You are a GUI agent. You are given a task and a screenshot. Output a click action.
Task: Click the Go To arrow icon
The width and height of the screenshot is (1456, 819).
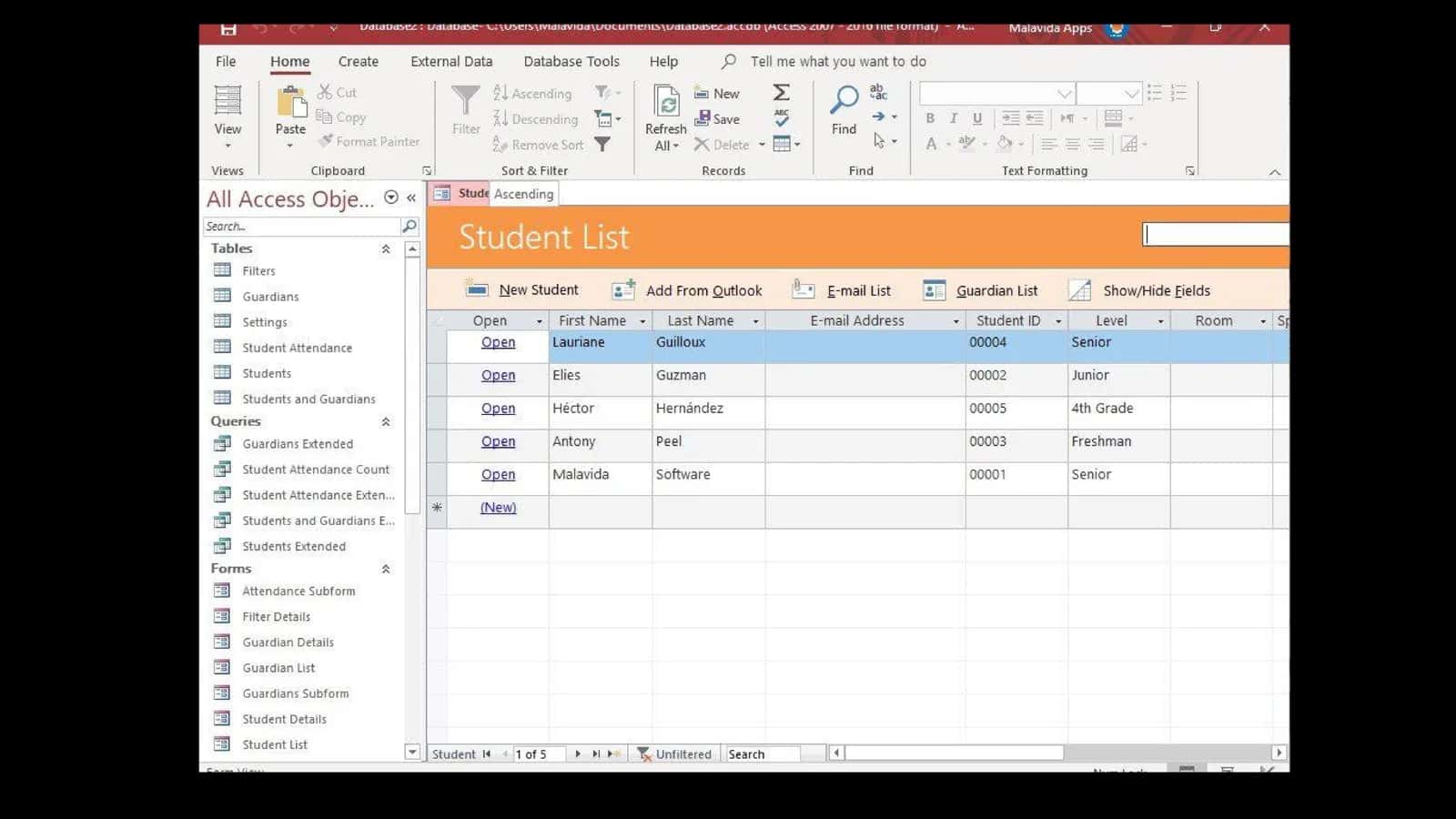tap(879, 116)
